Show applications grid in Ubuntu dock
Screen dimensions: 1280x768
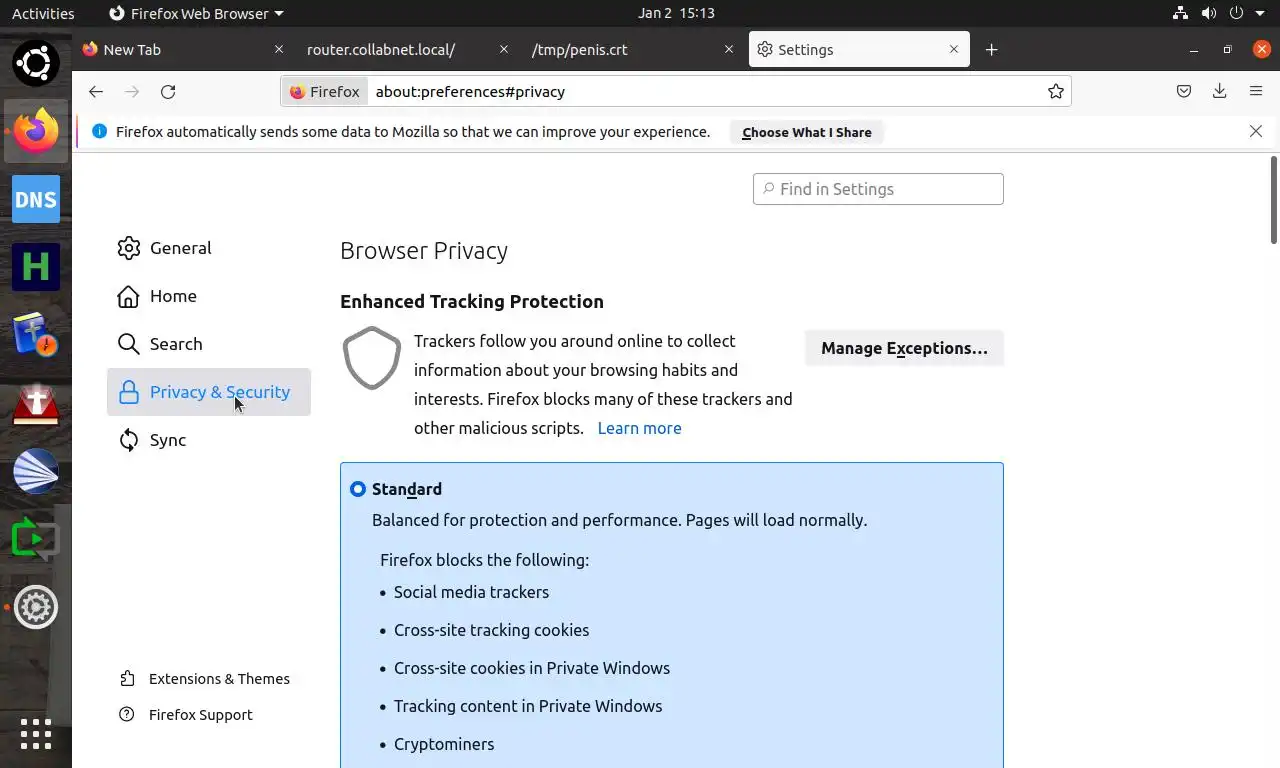pos(36,734)
